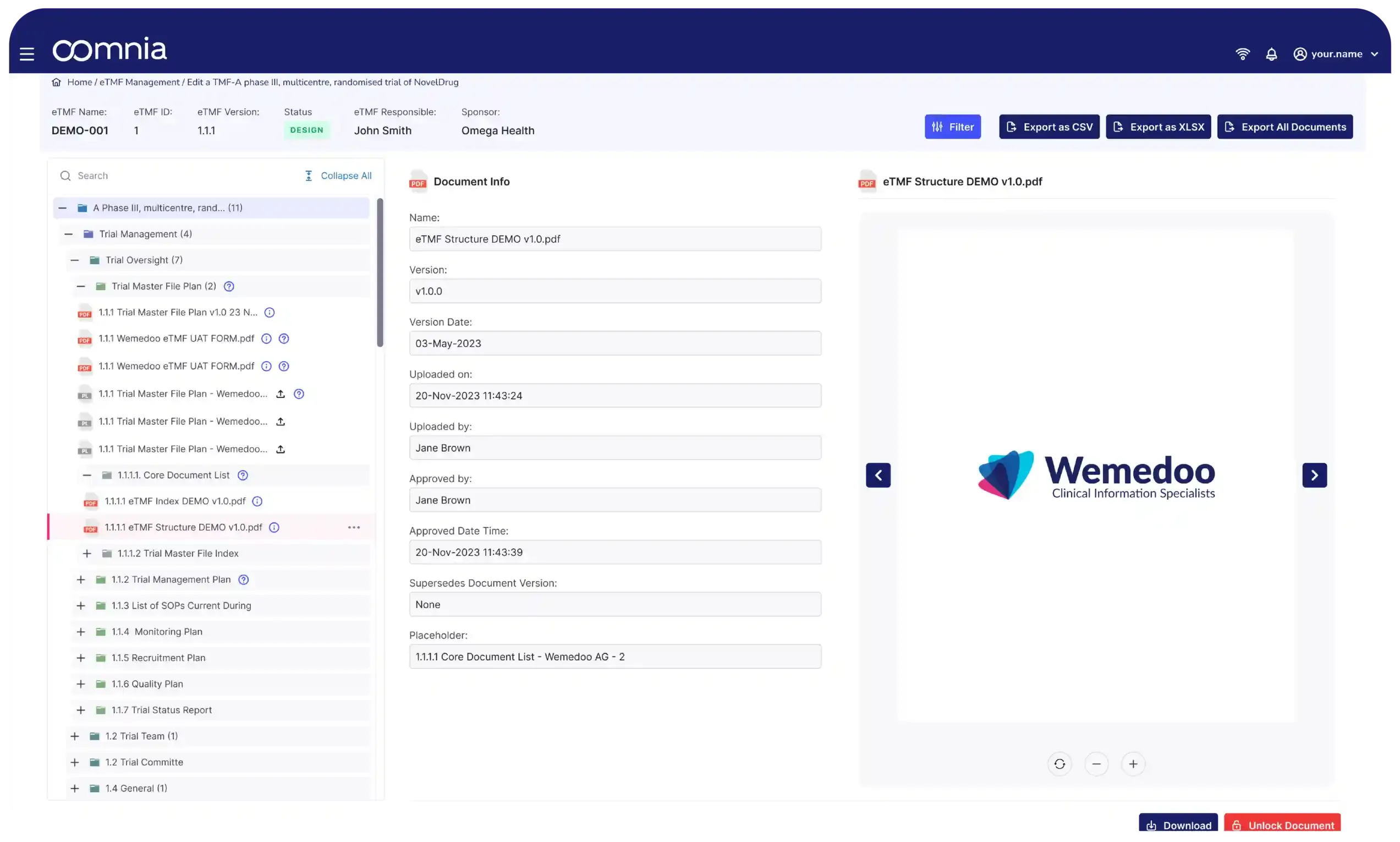This screenshot has width=1400, height=842.
Task: Click the tree panel vertical scrollbar
Action: pyautogui.click(x=380, y=272)
